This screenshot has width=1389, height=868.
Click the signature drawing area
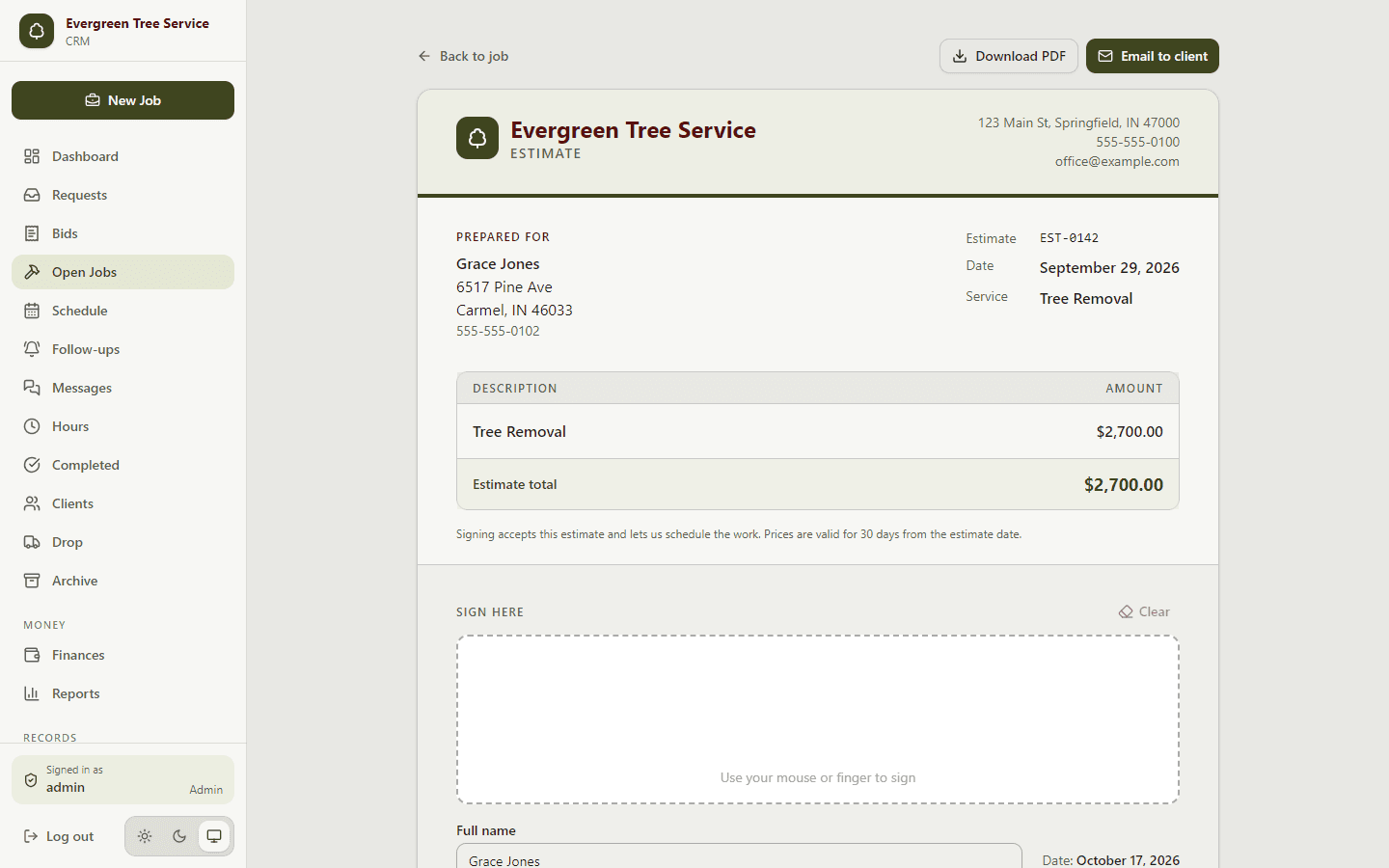pyautogui.click(x=818, y=719)
